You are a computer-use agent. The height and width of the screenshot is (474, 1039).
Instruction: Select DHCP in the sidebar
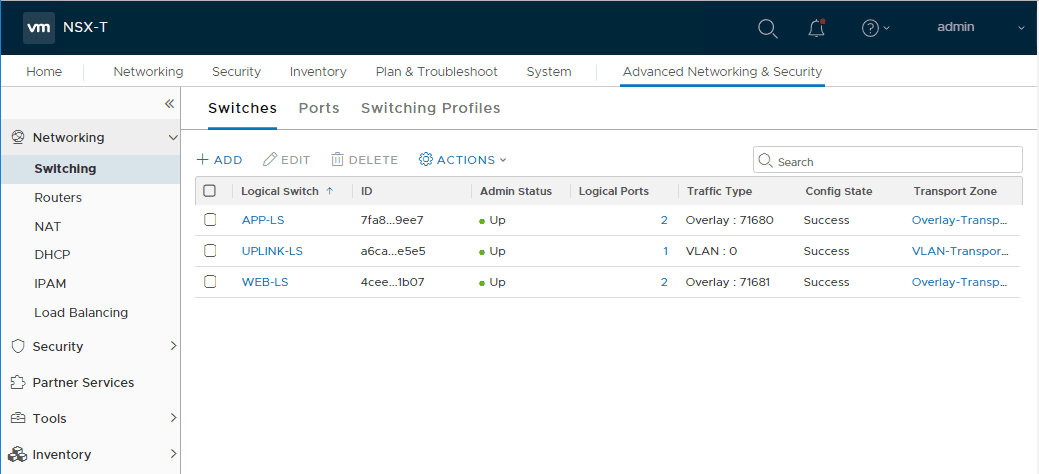(52, 255)
